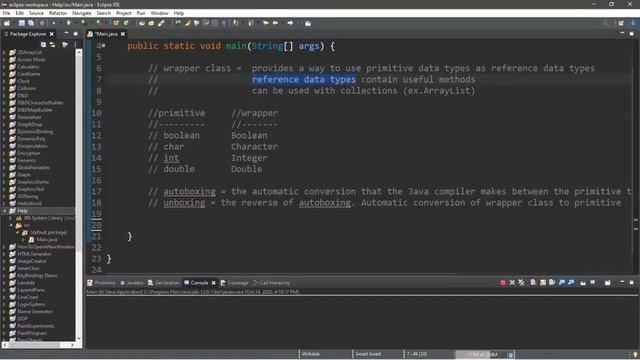Open the Navigate menu
Viewport: 640px width, 360px height.
[x=82, y=13]
